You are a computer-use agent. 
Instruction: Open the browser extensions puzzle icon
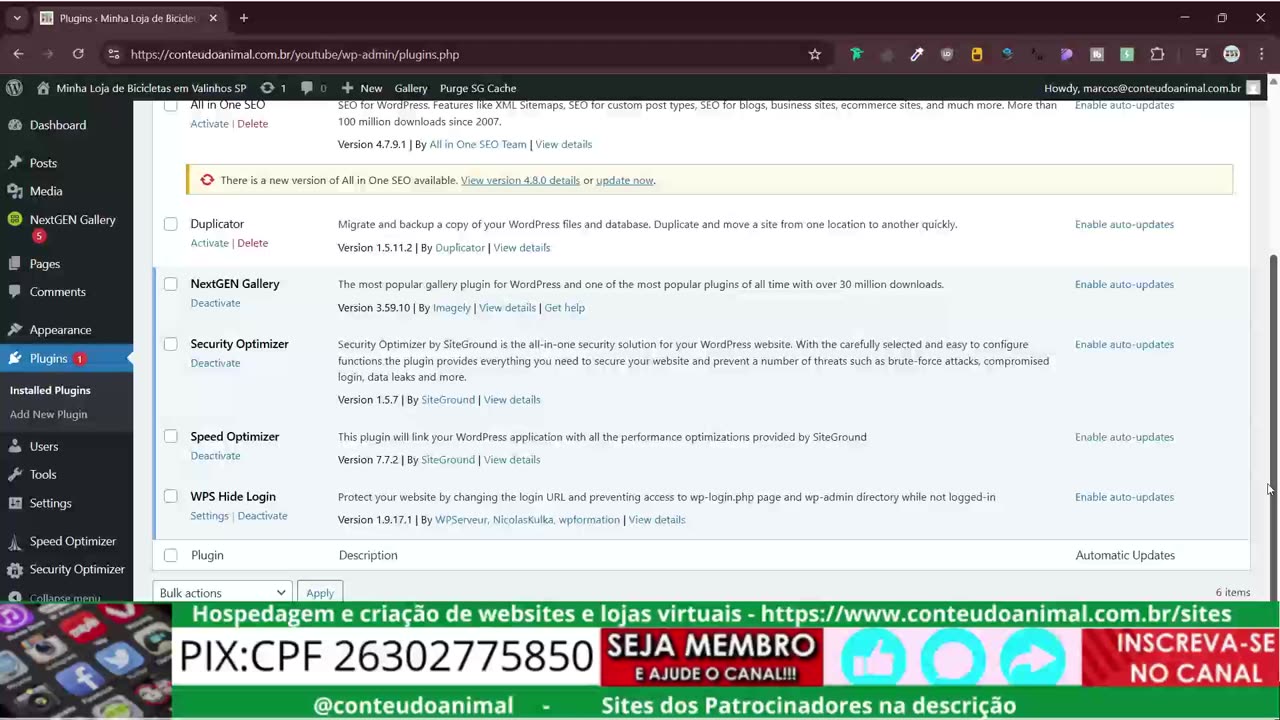tap(1157, 54)
